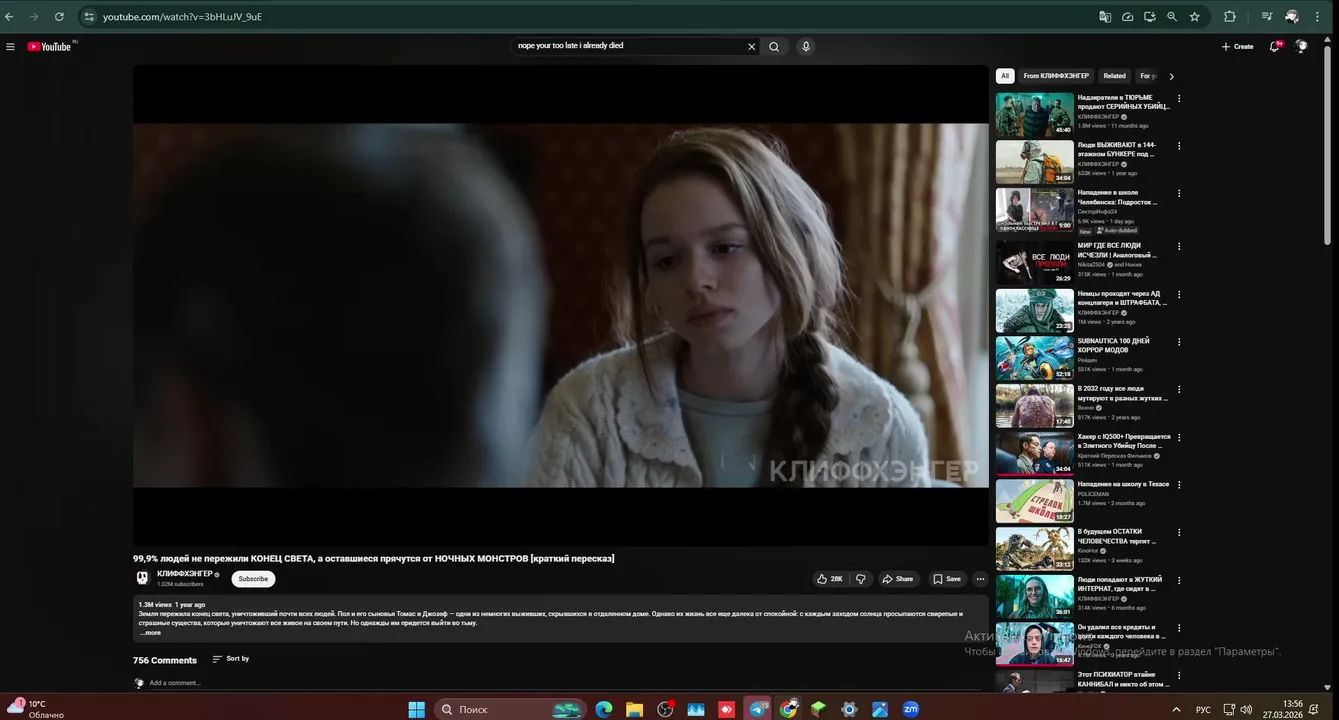Reload the page
Screen dimensions: 1339x720
click(59, 17)
